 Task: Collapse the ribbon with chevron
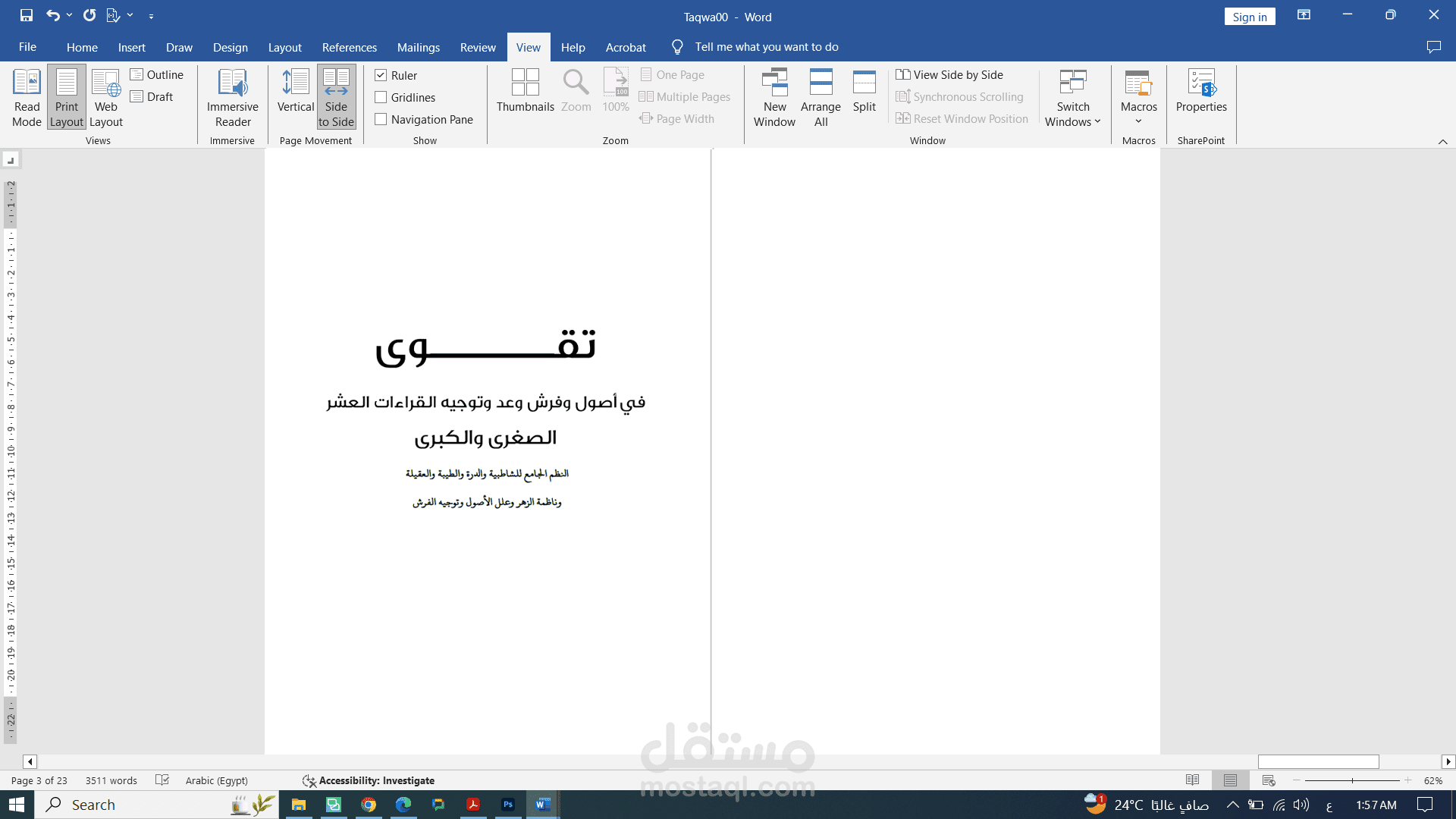coord(1442,142)
